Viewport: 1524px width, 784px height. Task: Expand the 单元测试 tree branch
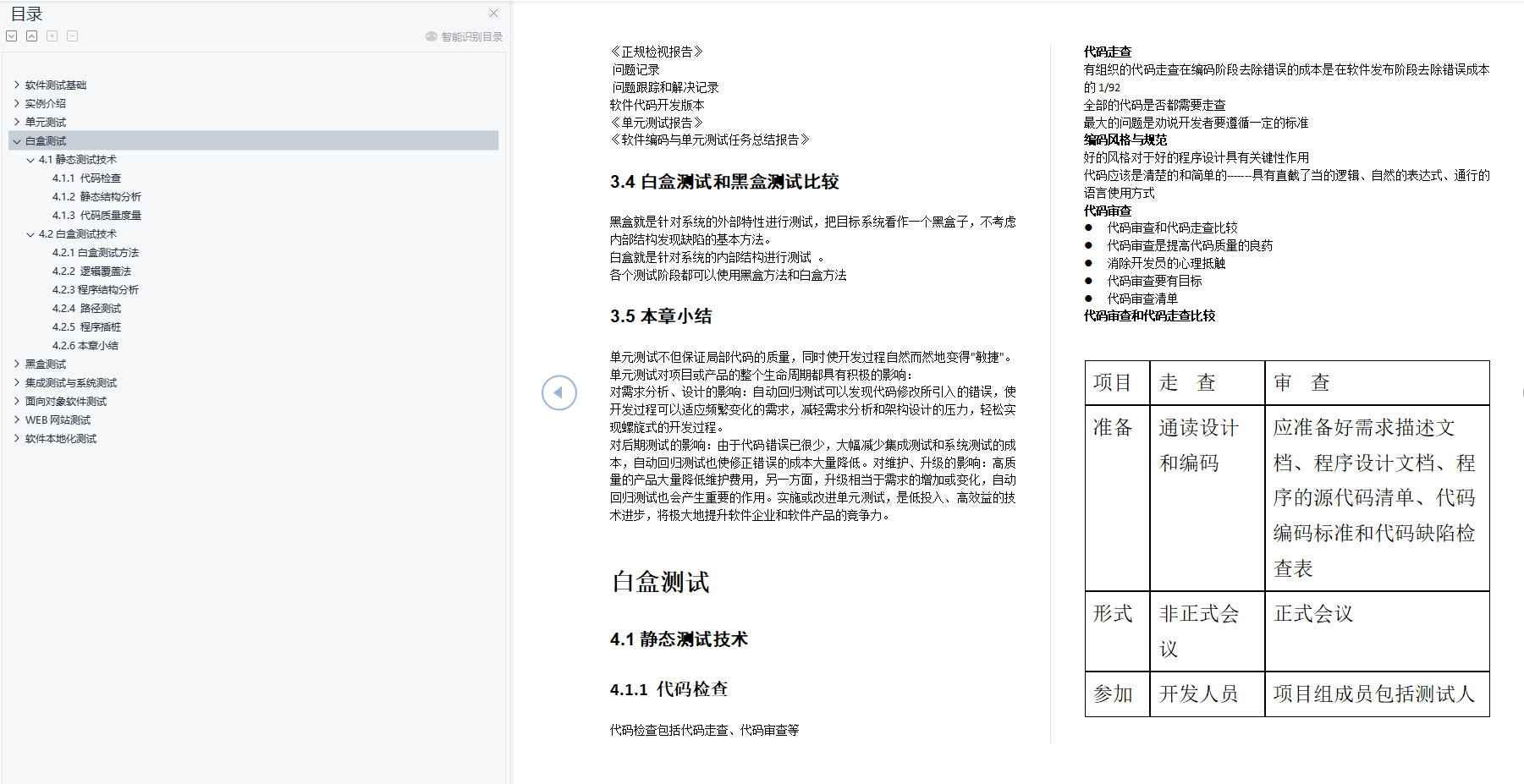pyautogui.click(x=17, y=122)
